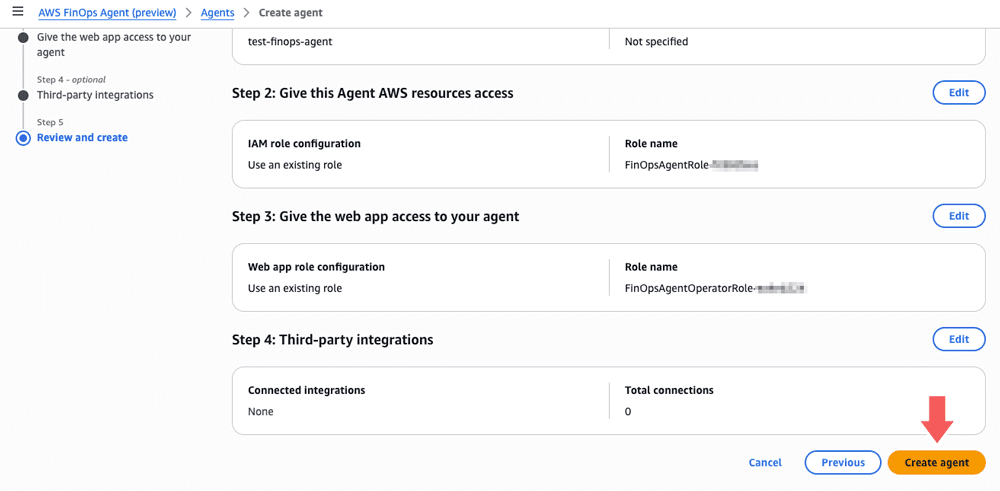
Task: Edit Step 4 Third-party integrations
Action: tap(959, 339)
